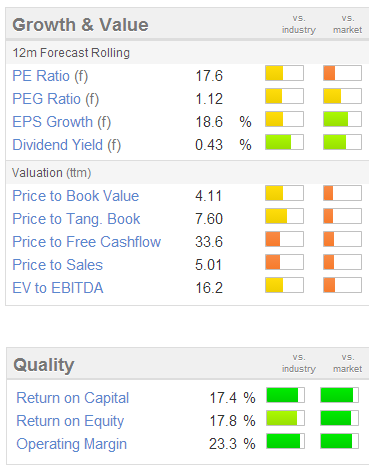Viewport: 369px width, 476px height.
Task: Click the Growth & Value section header
Action: coord(80,25)
